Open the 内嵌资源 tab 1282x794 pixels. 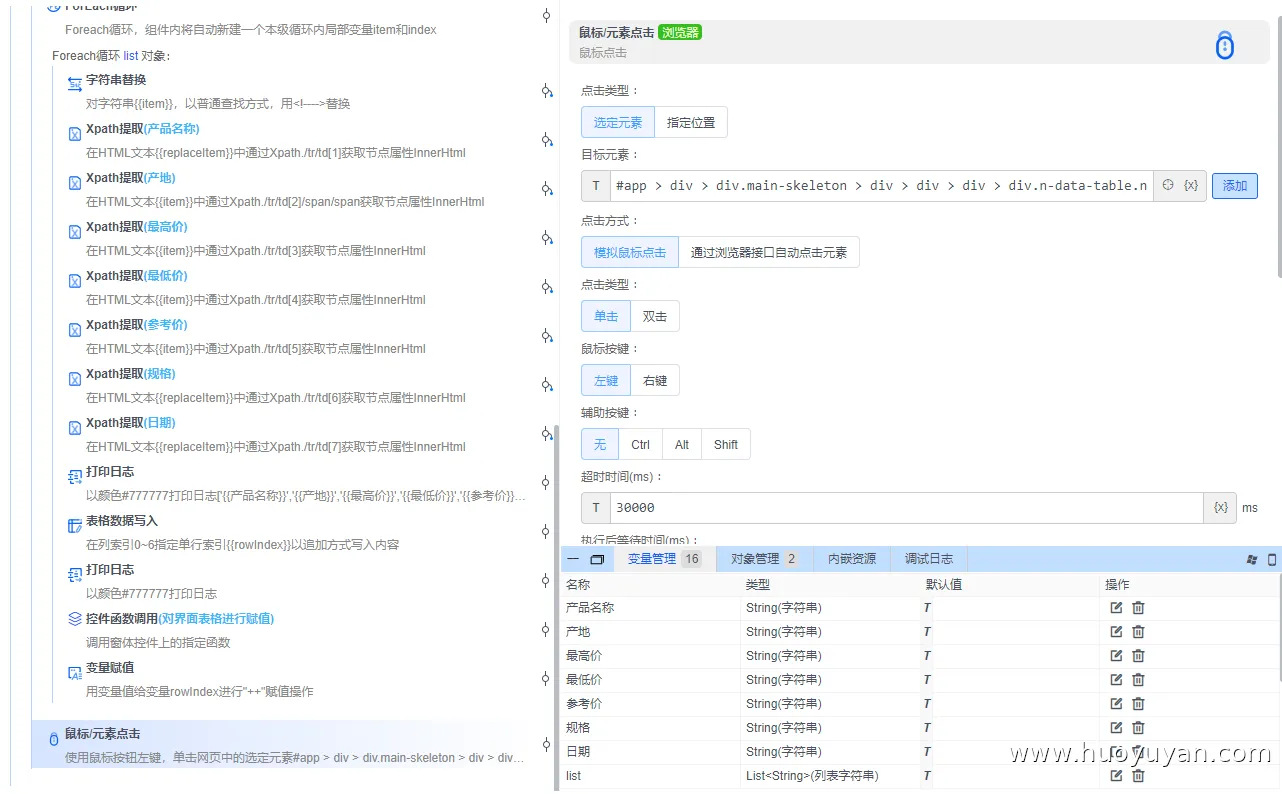click(x=852, y=559)
